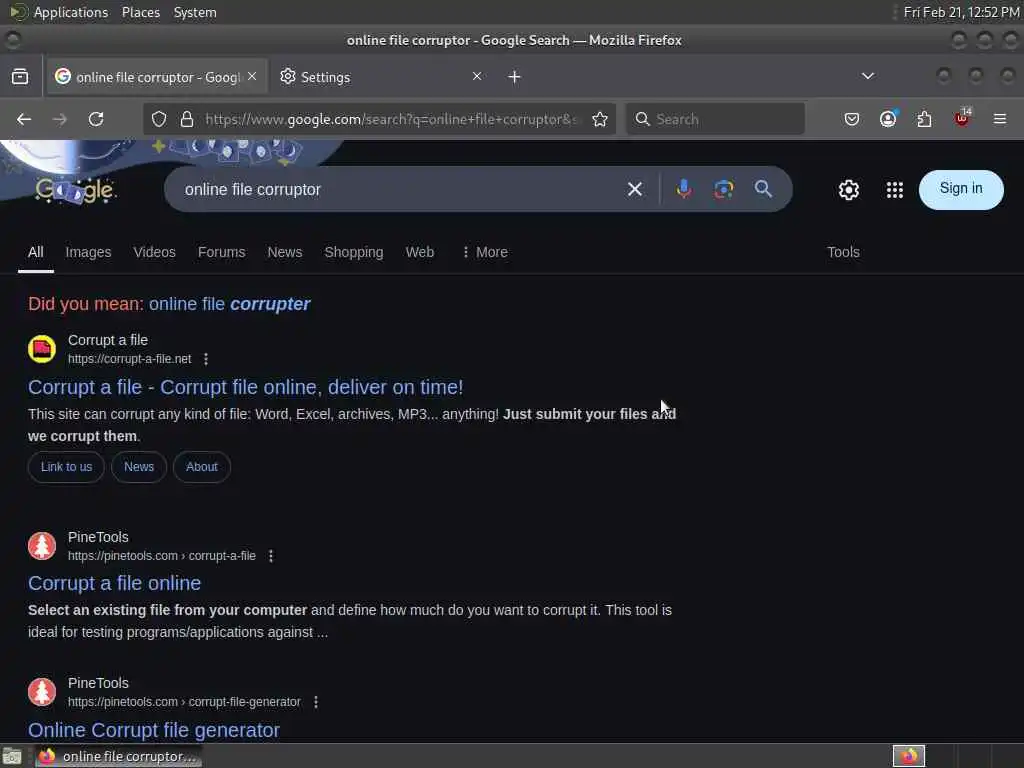Click the 'About' sitelink chip
The height and width of the screenshot is (768, 1024).
point(202,467)
